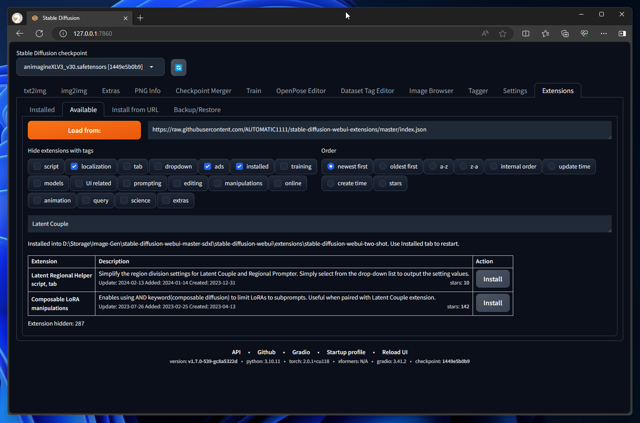Screen dimensions: 640x423
Task: Enable the query tag checkbox
Action: click(86, 200)
